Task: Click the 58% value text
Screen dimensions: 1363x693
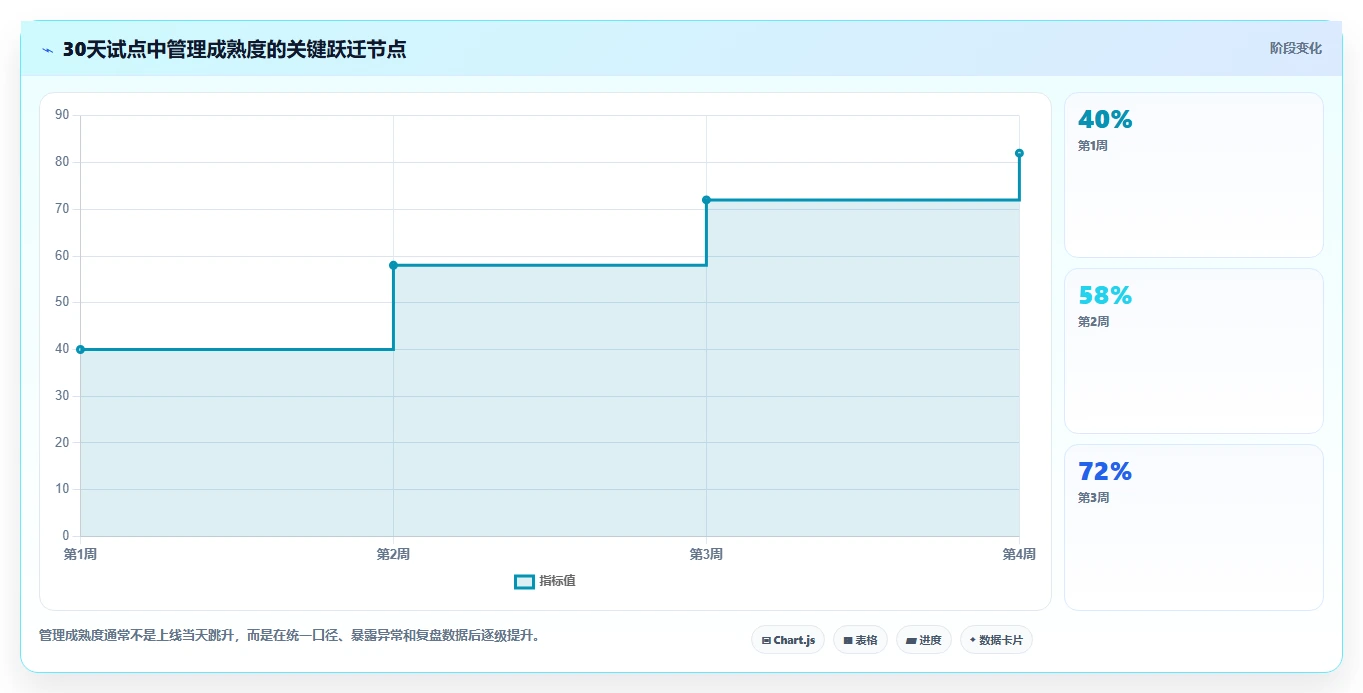Action: point(1105,296)
